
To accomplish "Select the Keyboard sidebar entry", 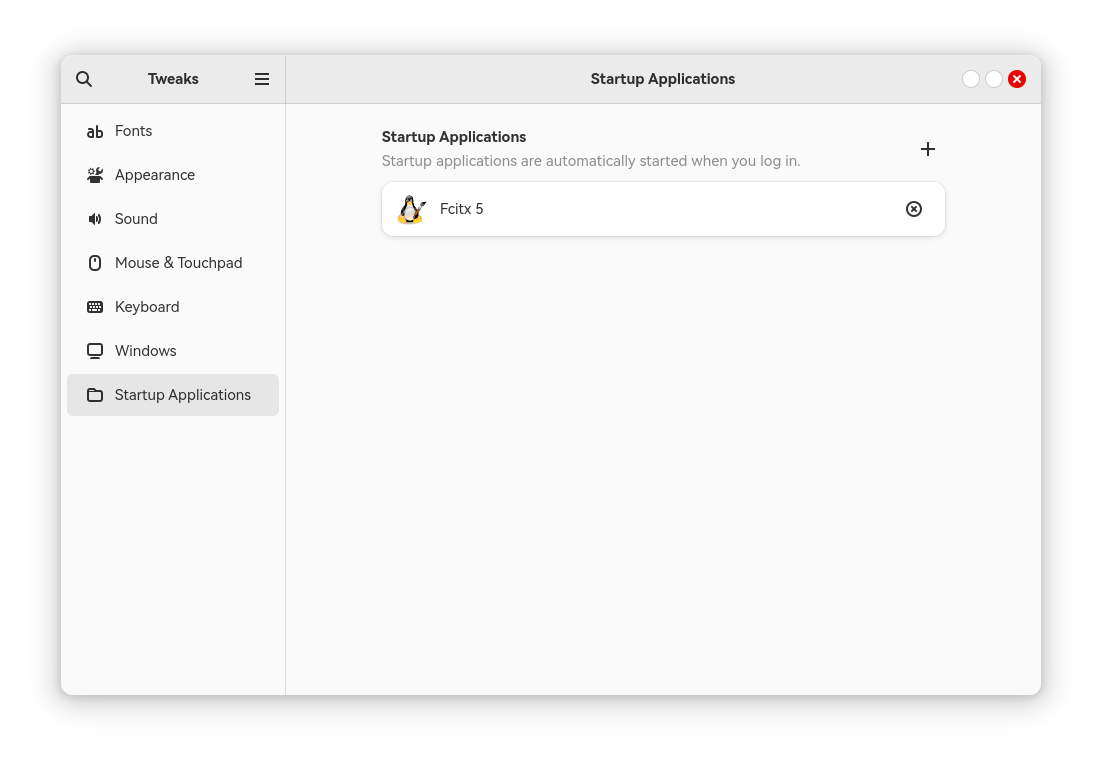I will click(147, 307).
